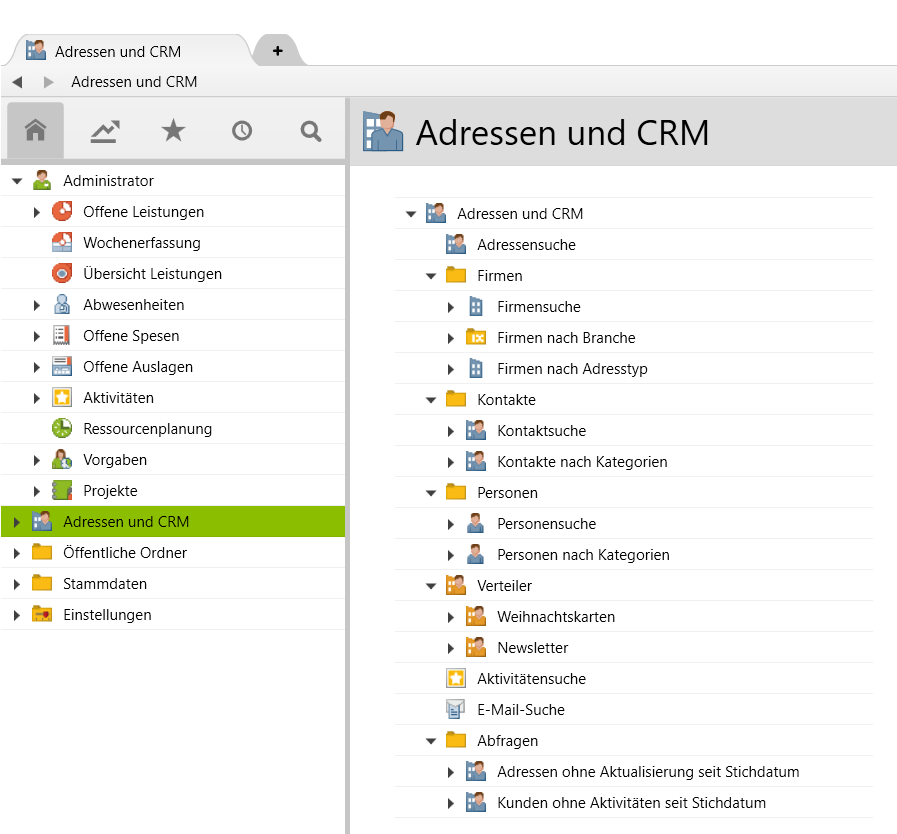Click the Aktivitäten star icon in sidebar

tap(62, 397)
